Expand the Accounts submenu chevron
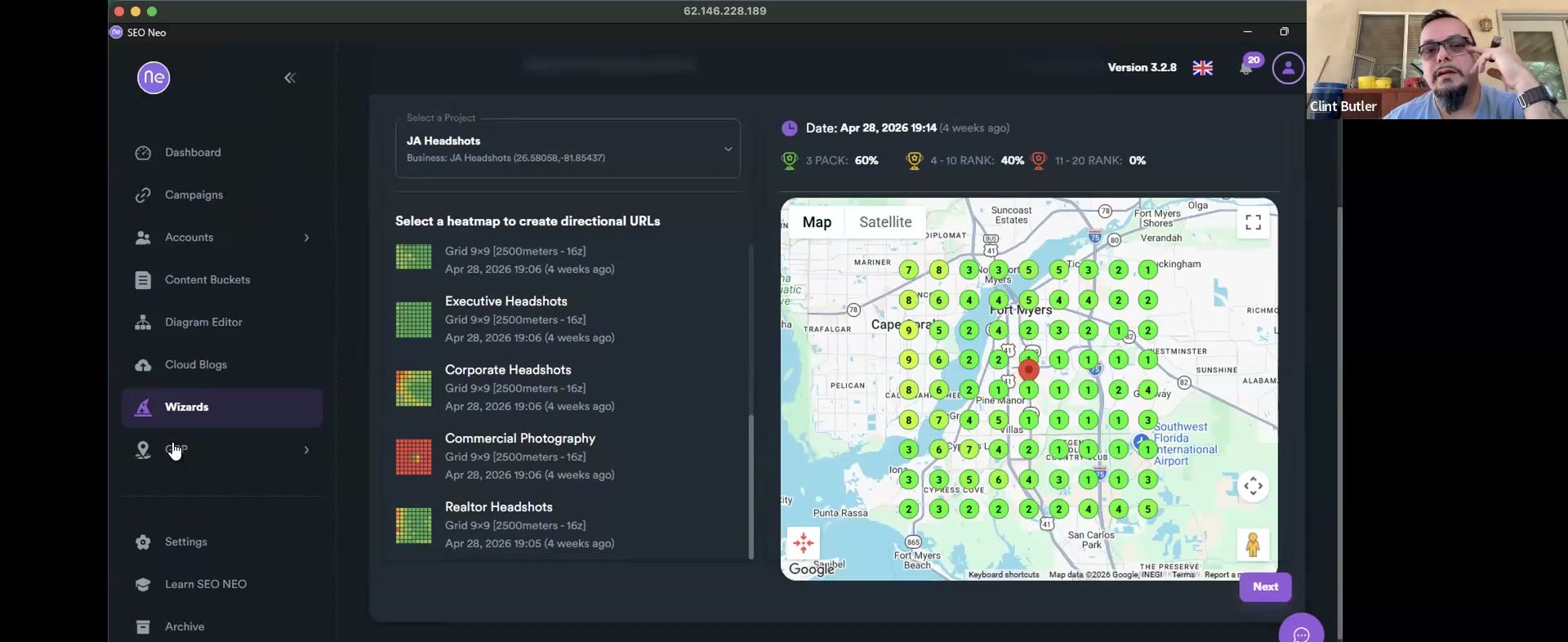Screen dimensions: 1568x642 (307, 238)
